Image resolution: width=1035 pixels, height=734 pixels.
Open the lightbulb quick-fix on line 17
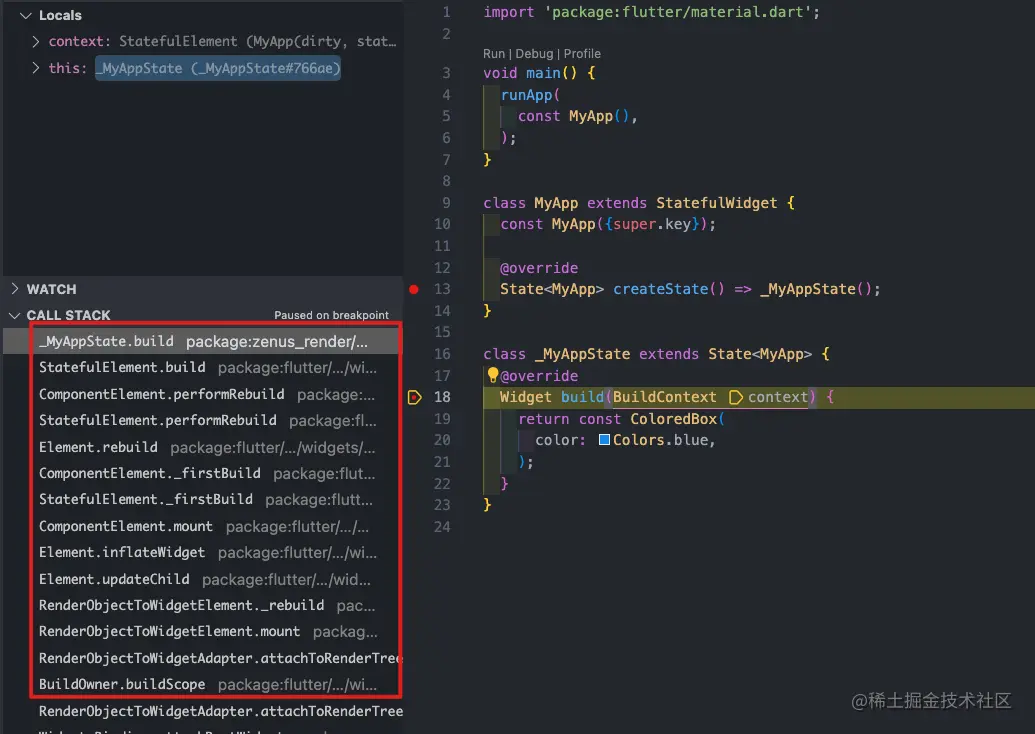click(x=492, y=375)
